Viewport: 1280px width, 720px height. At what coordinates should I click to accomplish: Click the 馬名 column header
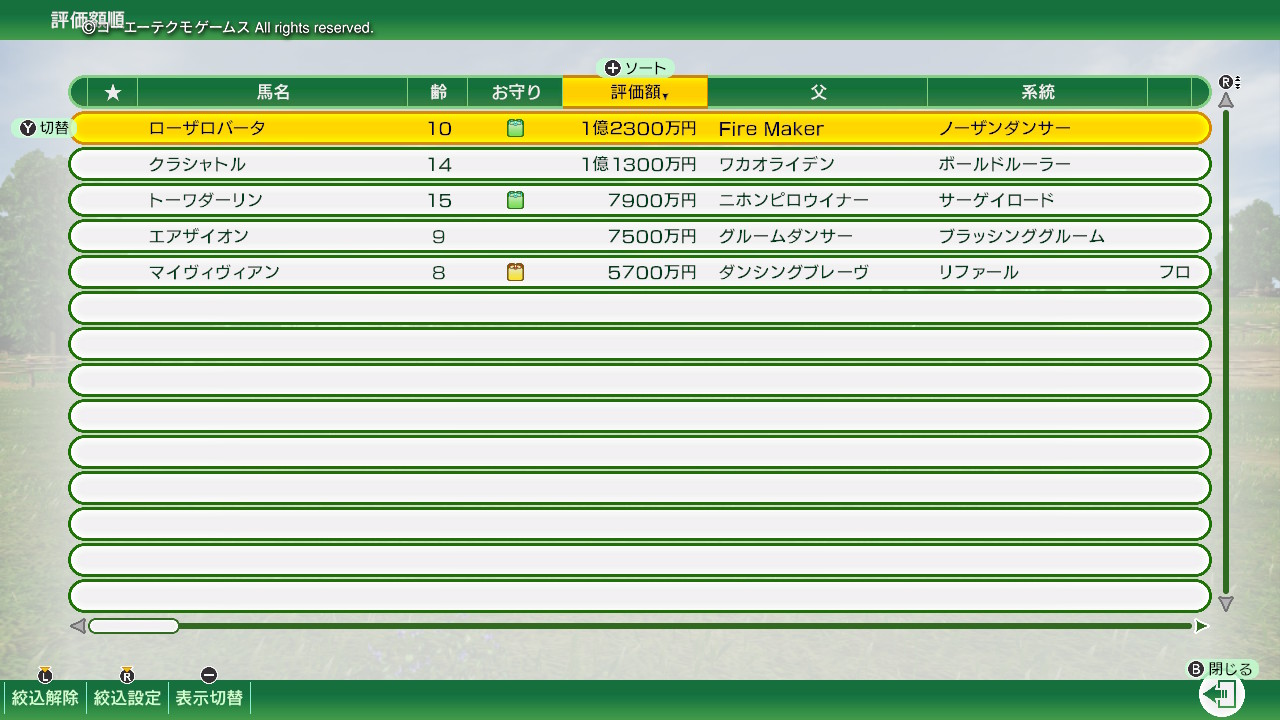coord(273,92)
